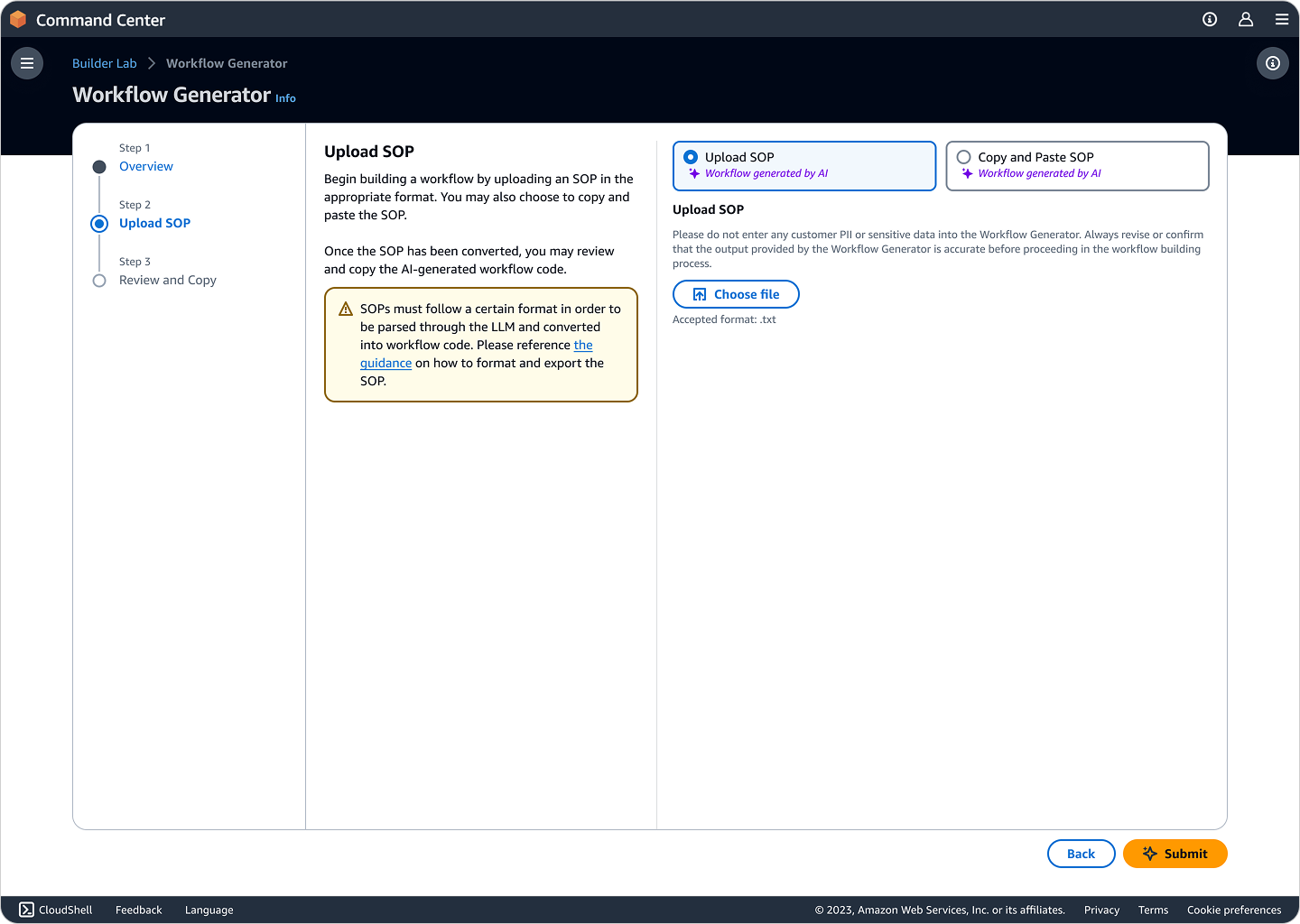Open Feedback in the footer bar

coord(138,910)
